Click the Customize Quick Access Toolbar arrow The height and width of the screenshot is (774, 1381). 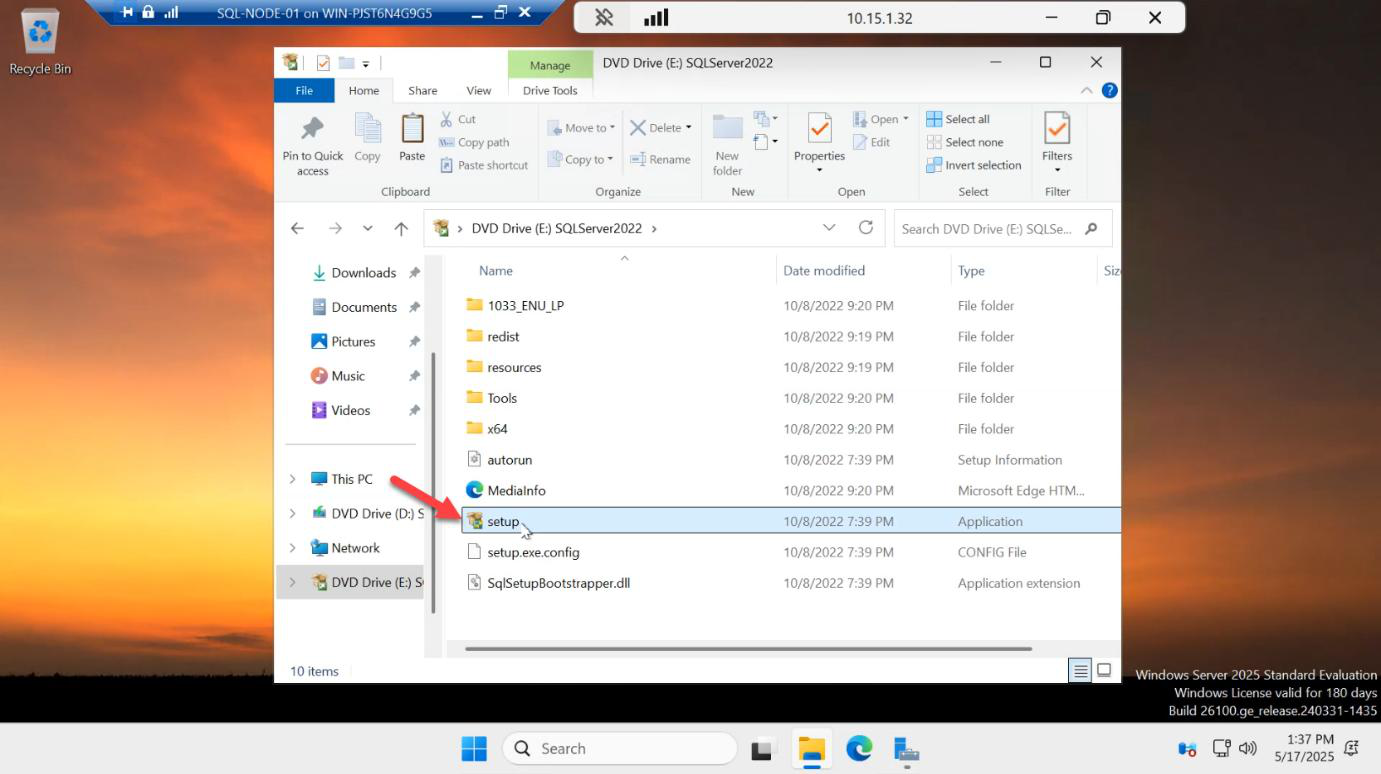pos(365,64)
